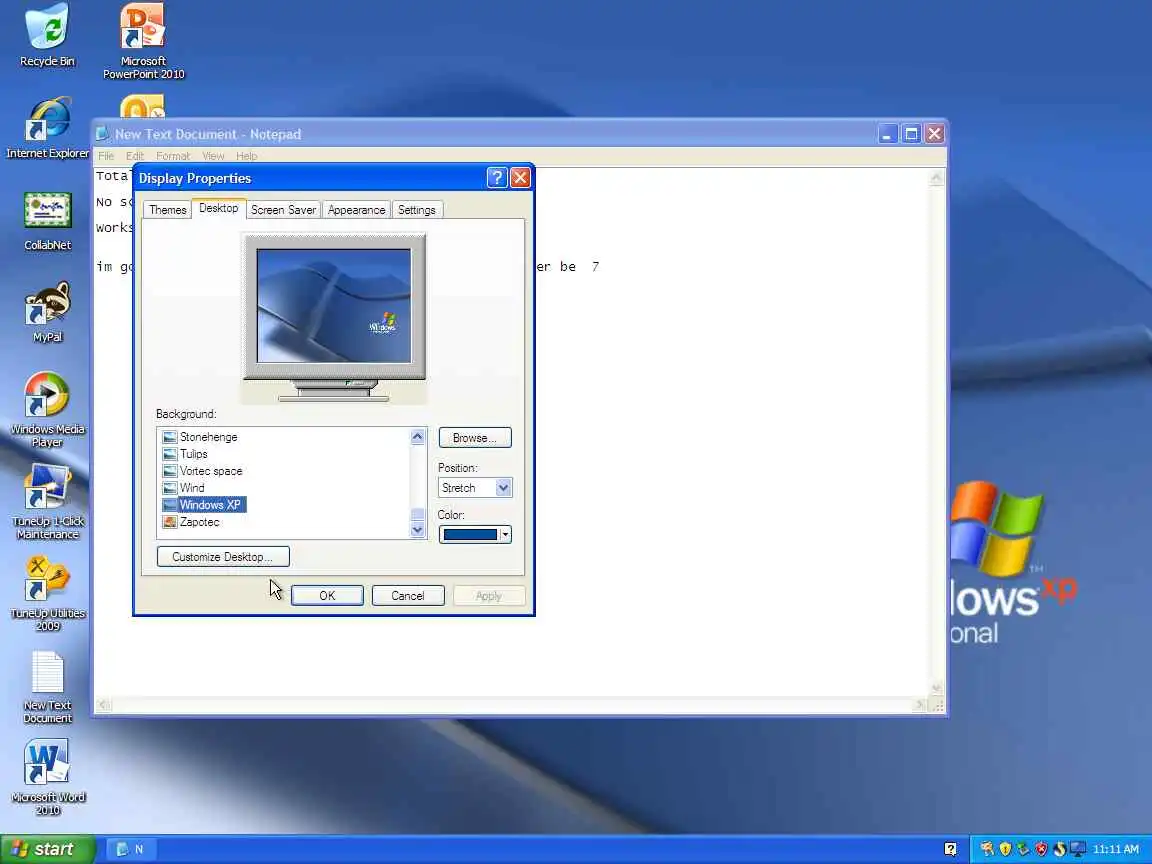Open the Notepad View menu

(x=213, y=156)
